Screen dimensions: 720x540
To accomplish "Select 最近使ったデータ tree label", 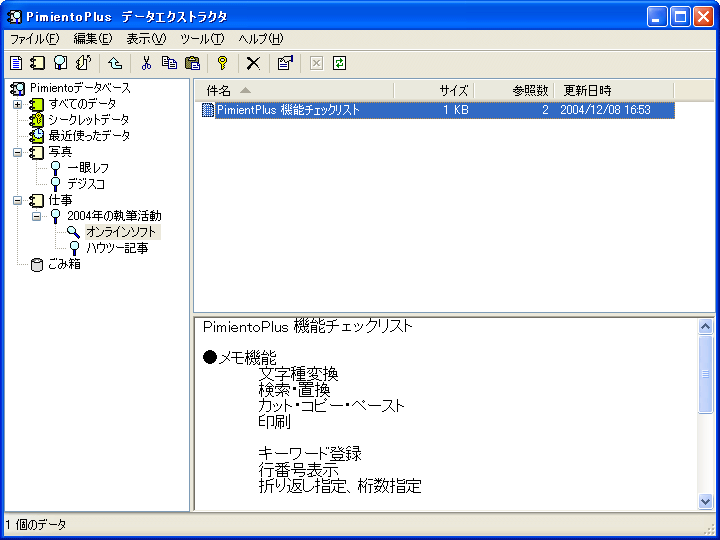I will 89,136.
